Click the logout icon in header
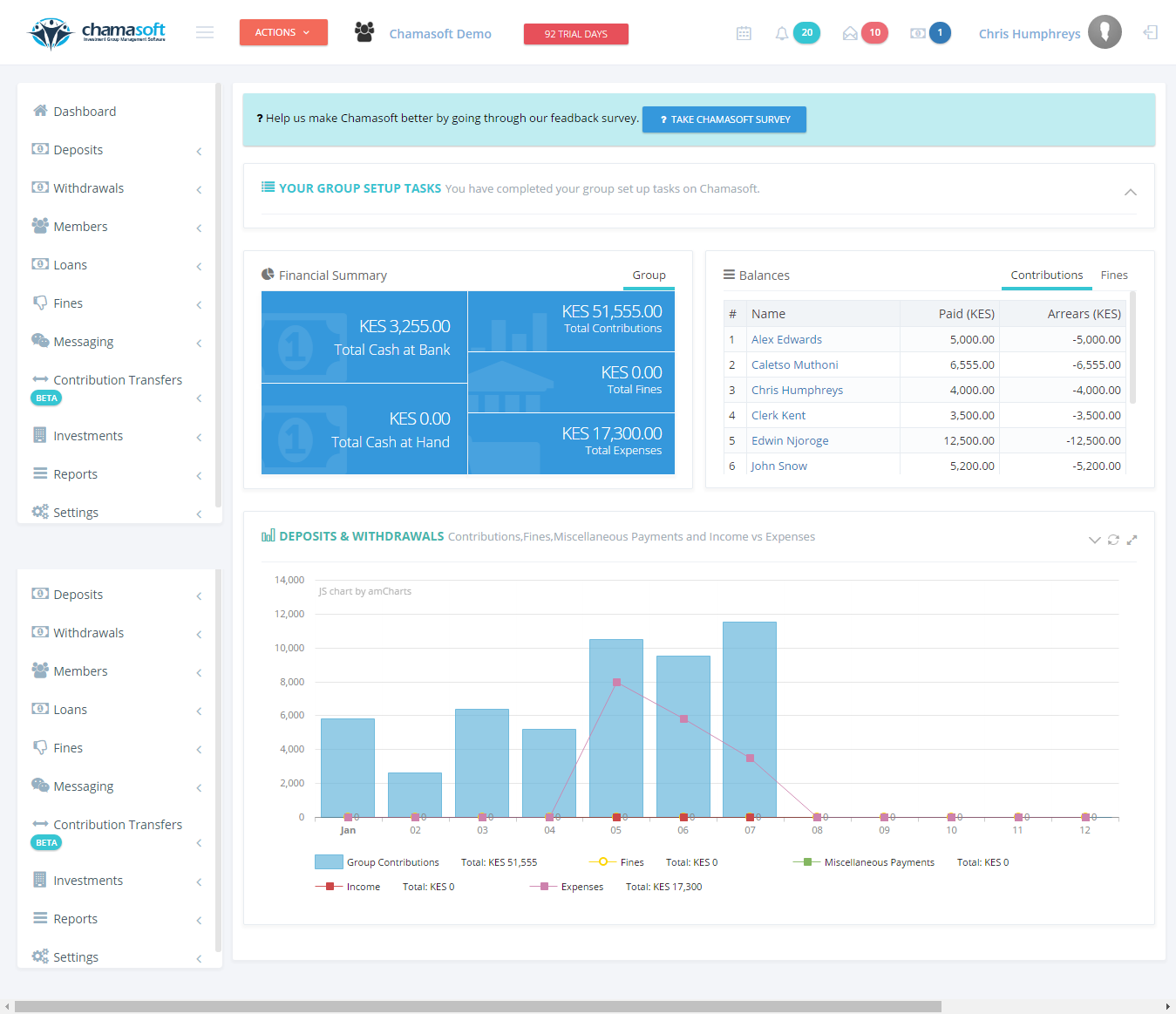 coord(1151,32)
